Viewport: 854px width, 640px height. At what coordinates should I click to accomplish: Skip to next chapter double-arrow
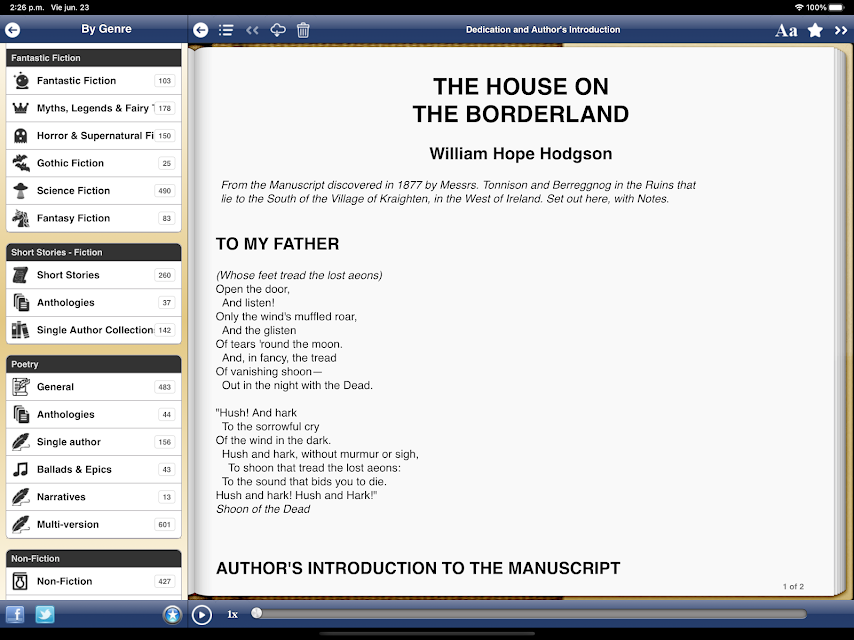click(841, 31)
